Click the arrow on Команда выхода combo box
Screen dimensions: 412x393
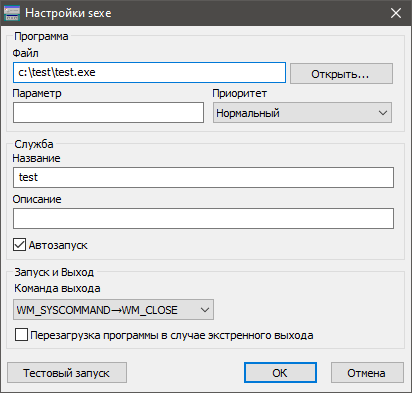tap(205, 310)
